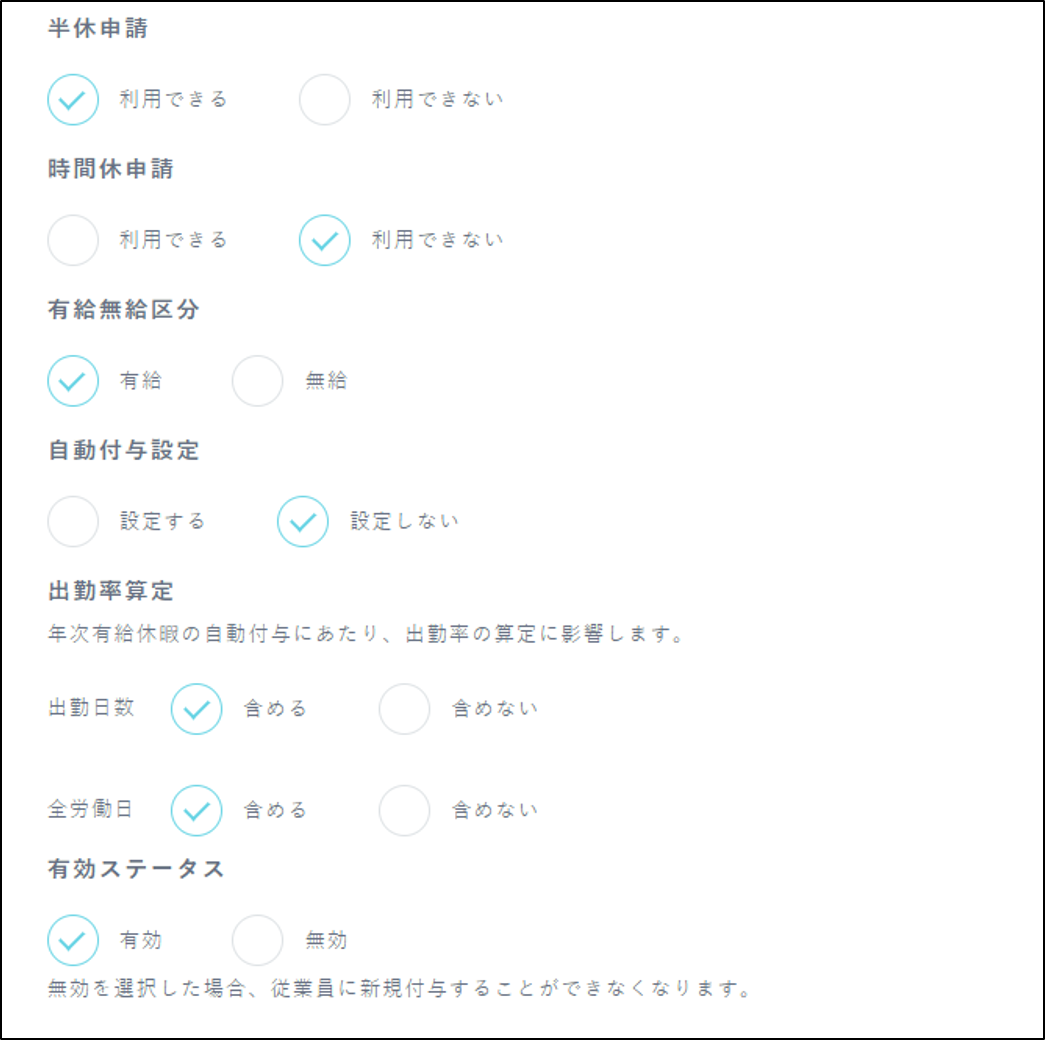Mark 有効ステータス as 無効
Viewport: 1045px width, 1040px height.
258,940
